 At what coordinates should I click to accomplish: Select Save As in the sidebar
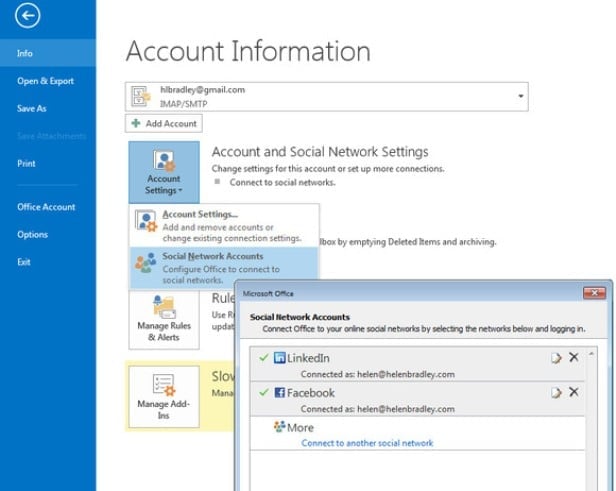tap(31, 108)
